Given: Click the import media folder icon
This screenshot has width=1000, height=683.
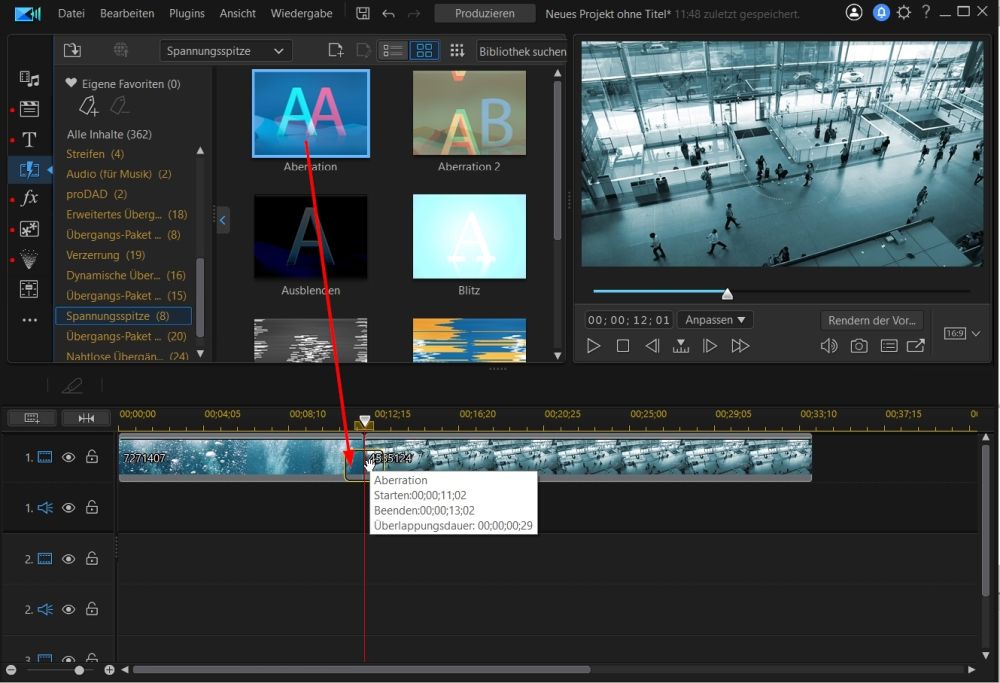Looking at the screenshot, I should [x=72, y=50].
